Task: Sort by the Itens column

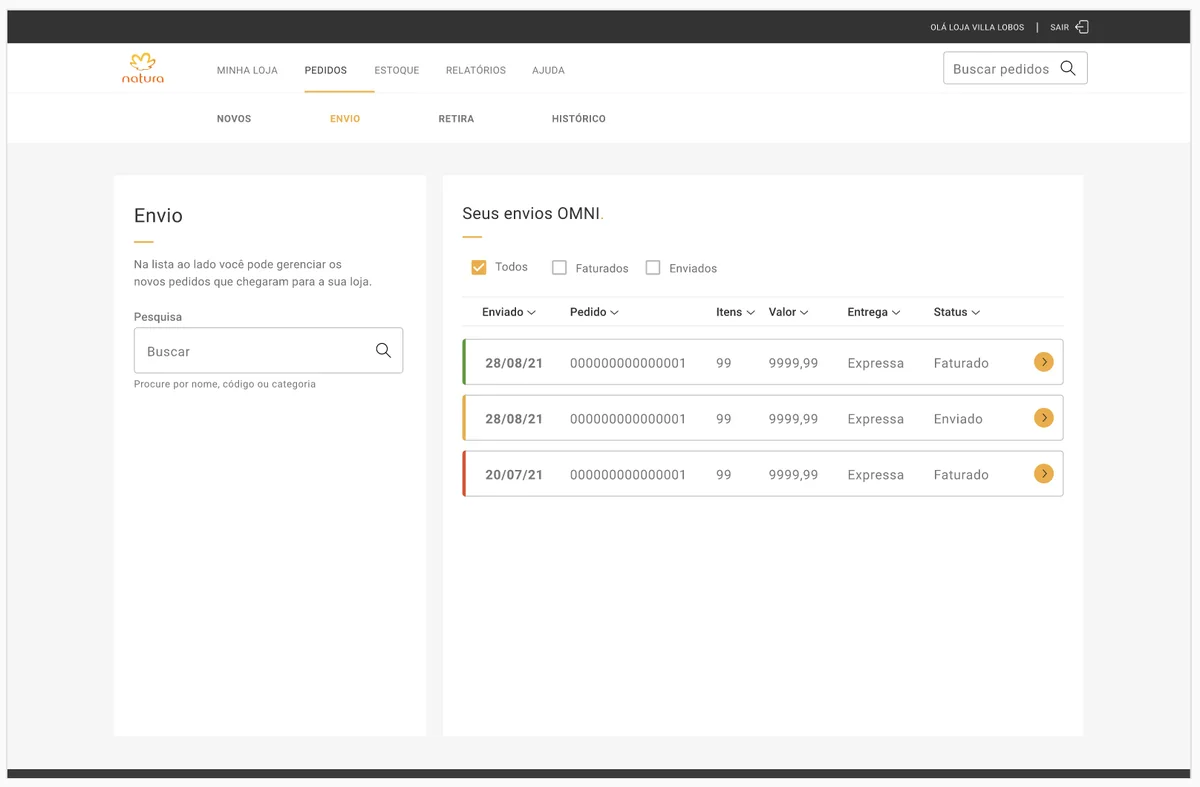Action: (735, 312)
